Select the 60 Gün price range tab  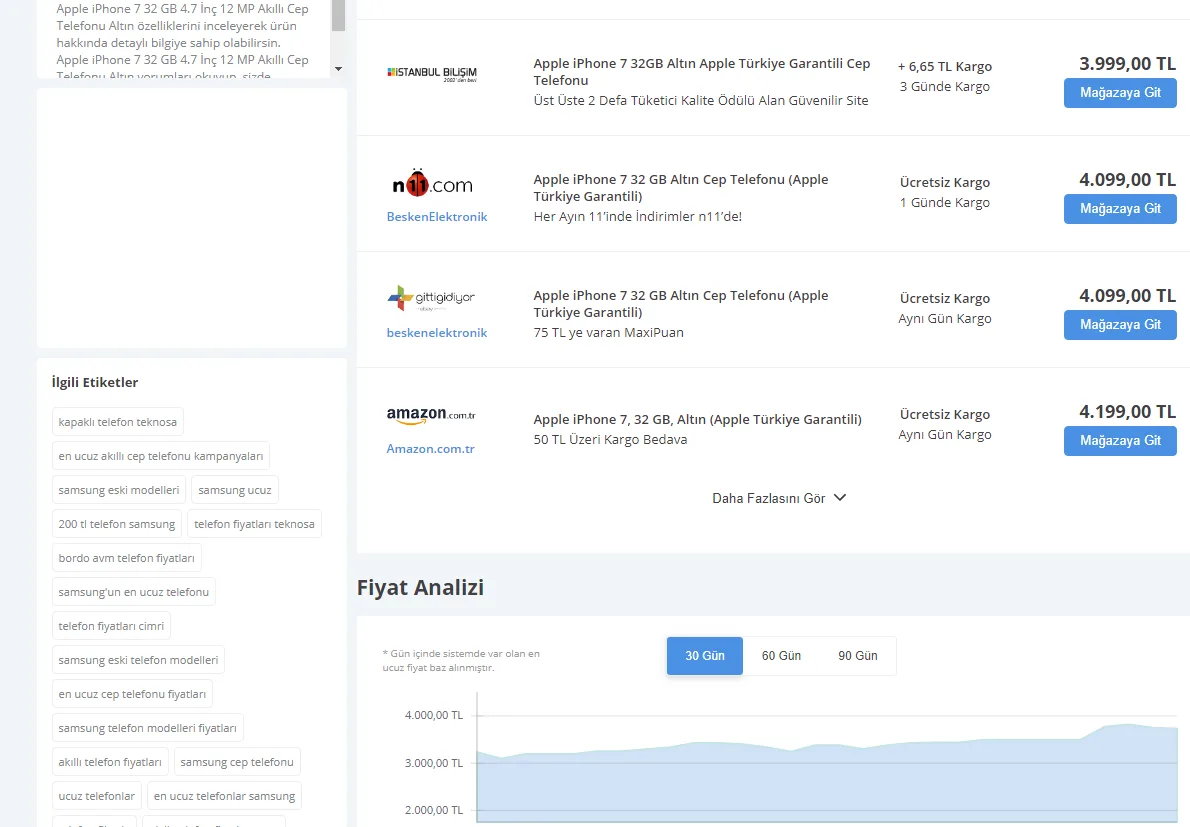click(x=781, y=656)
